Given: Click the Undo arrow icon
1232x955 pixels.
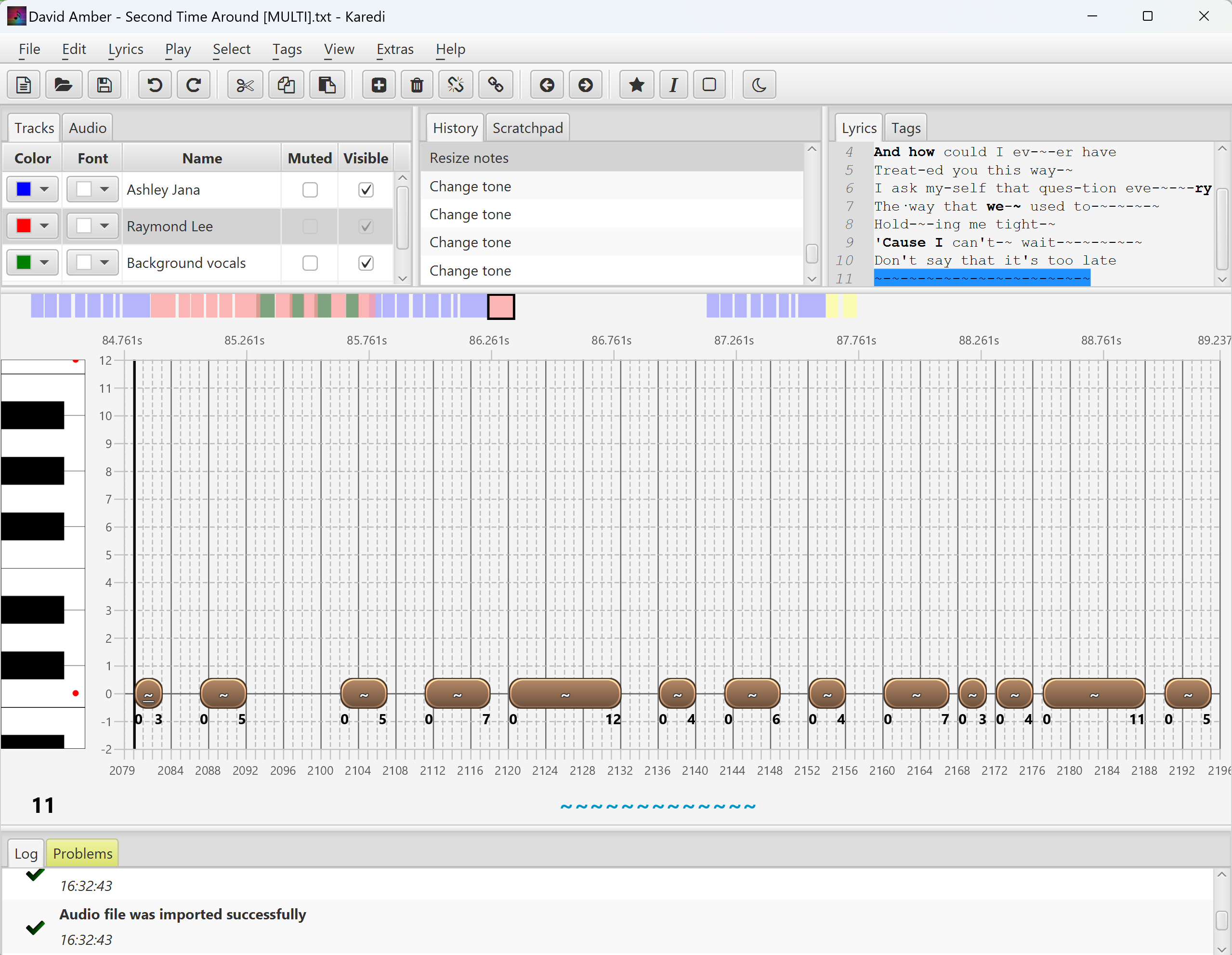Looking at the screenshot, I should 155,85.
